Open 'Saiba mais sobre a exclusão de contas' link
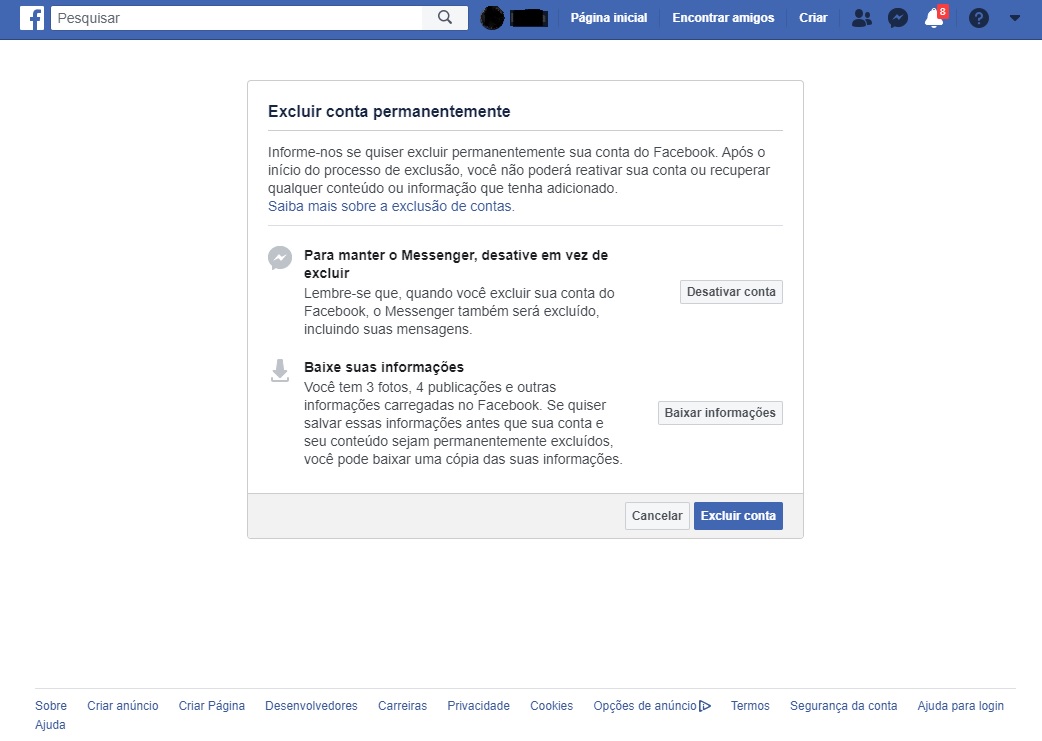 (391, 207)
